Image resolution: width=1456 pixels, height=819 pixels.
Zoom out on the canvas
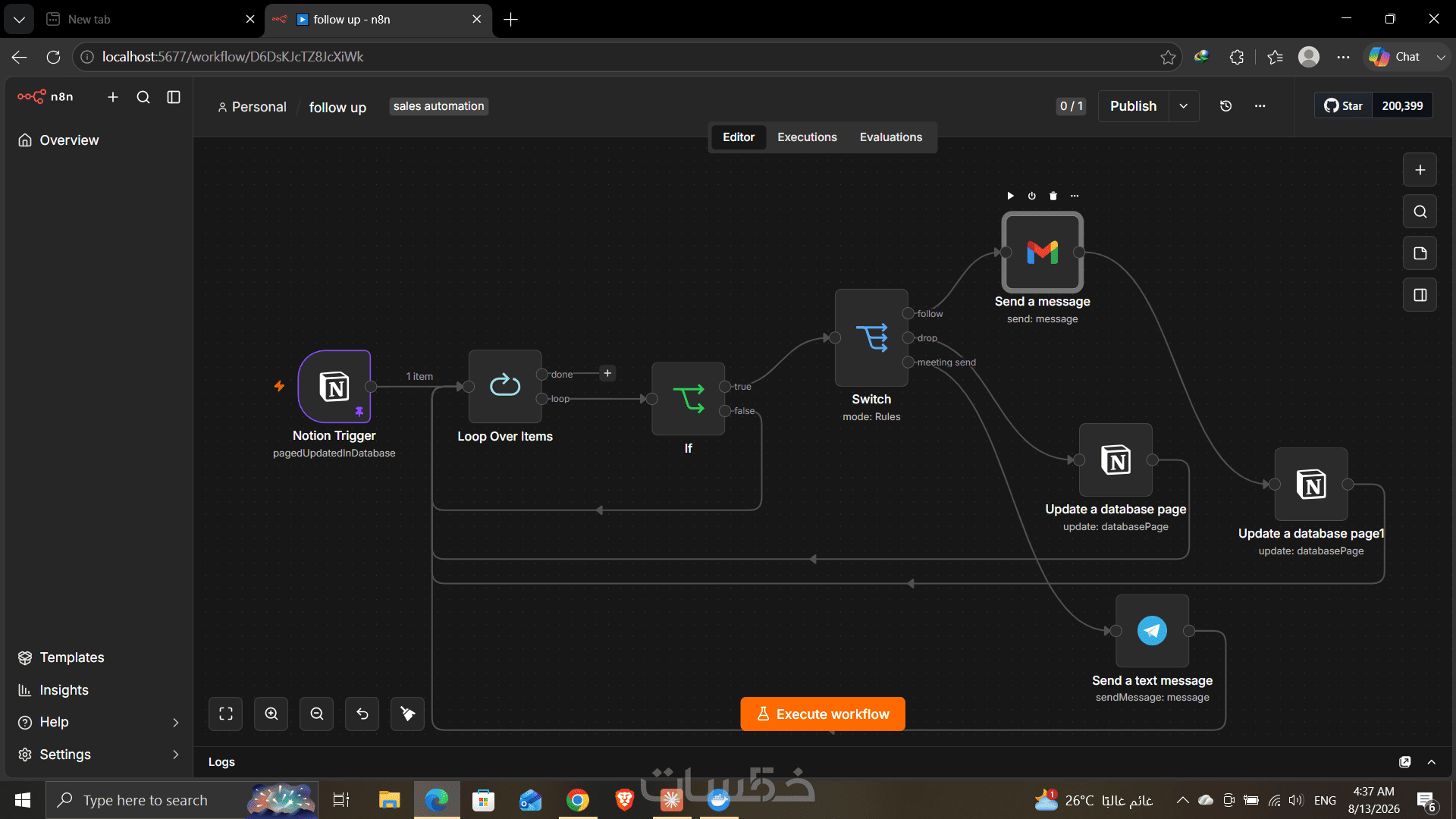317,714
